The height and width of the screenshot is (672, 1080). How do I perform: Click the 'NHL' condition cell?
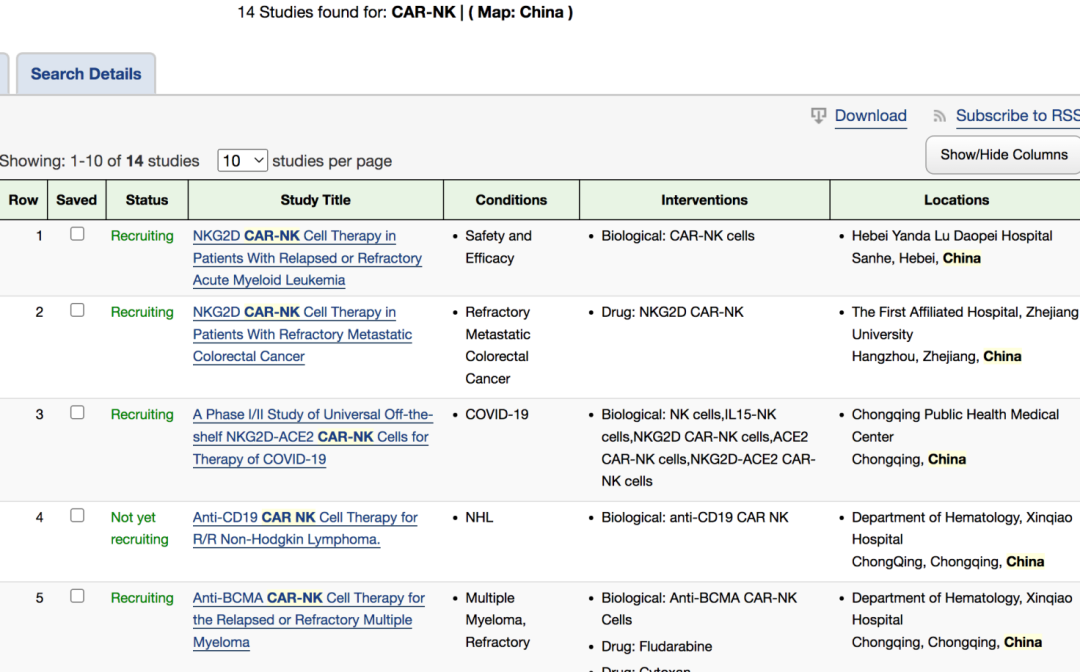tap(479, 517)
